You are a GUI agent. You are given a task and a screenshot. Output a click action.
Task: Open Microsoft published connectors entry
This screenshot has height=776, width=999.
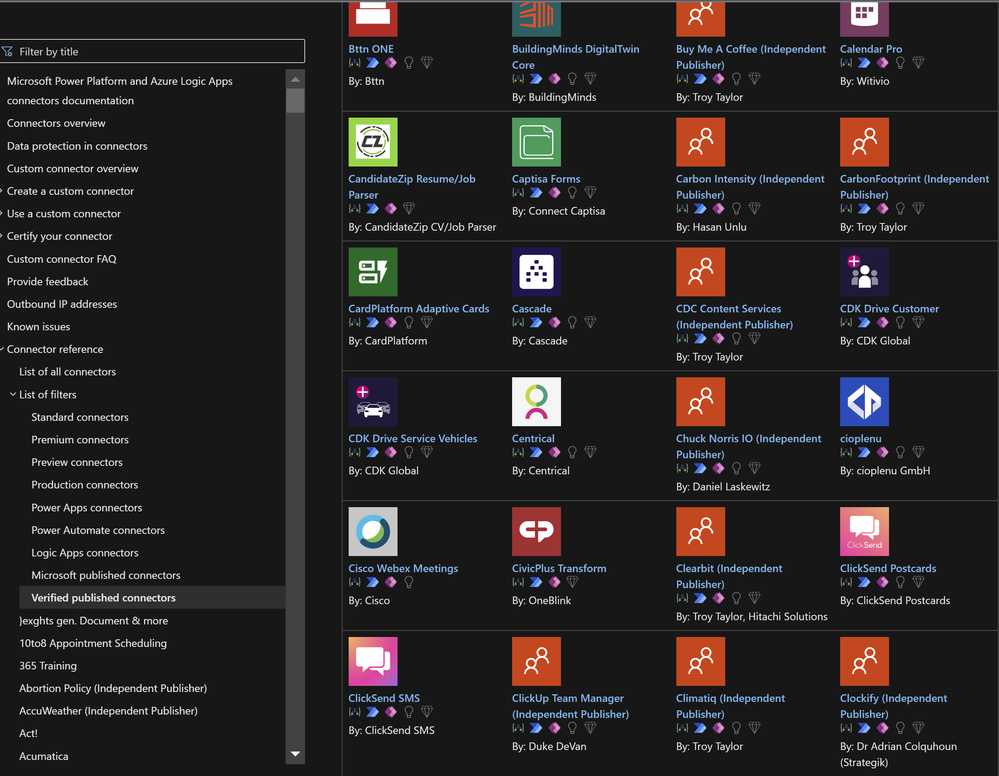tap(106, 575)
